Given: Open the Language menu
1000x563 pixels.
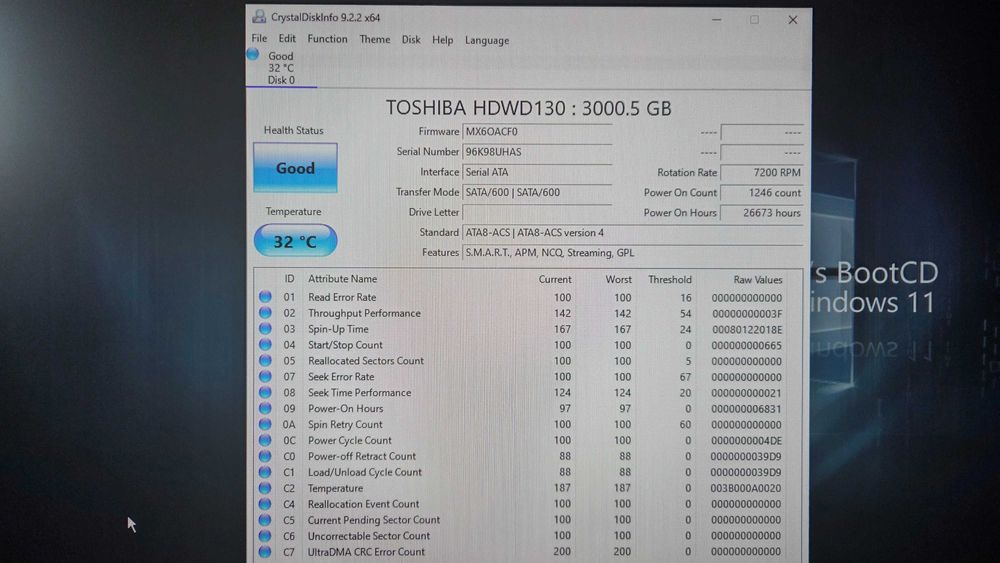Looking at the screenshot, I should (487, 40).
